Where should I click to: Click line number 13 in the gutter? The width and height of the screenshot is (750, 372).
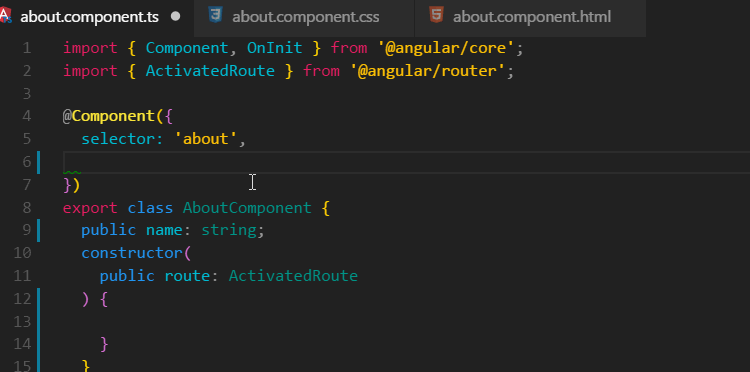(x=22, y=321)
